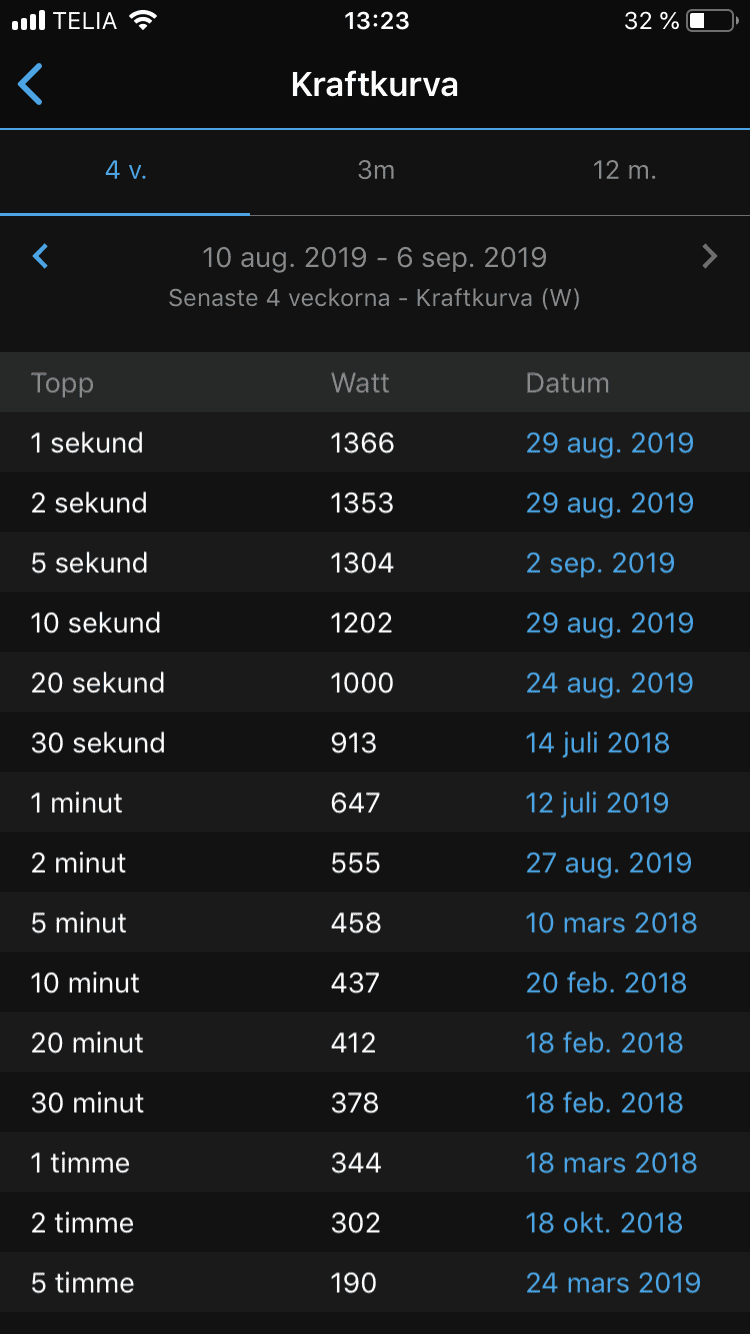Tap the back arrow in header
The width and height of the screenshot is (750, 1334).
31,85
